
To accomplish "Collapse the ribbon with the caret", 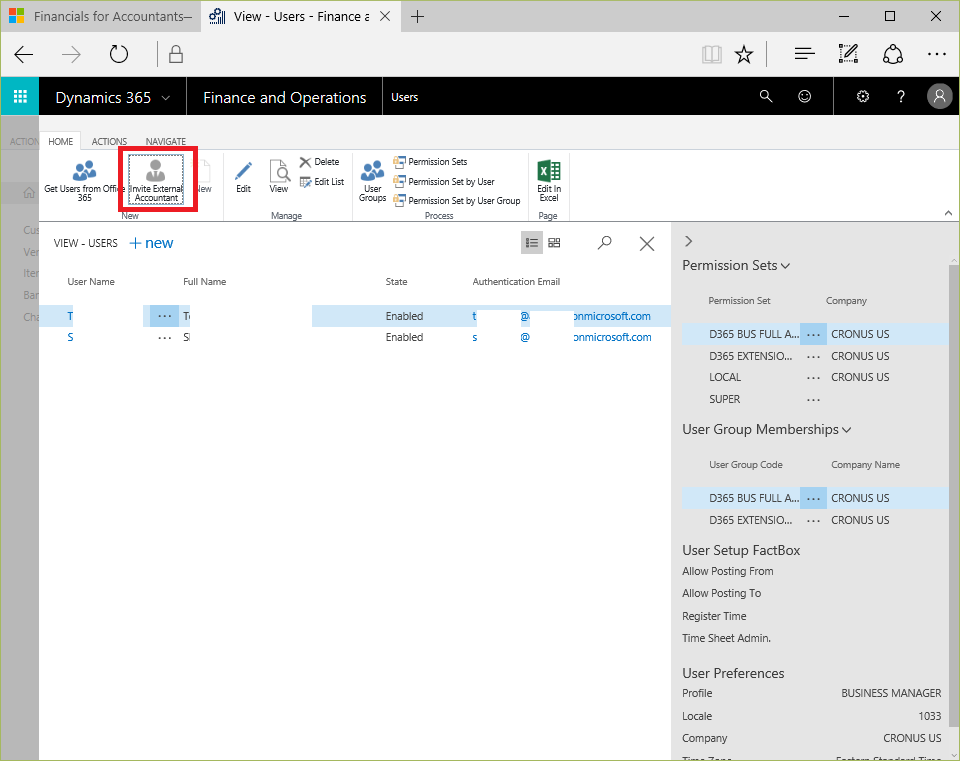I will pos(948,213).
